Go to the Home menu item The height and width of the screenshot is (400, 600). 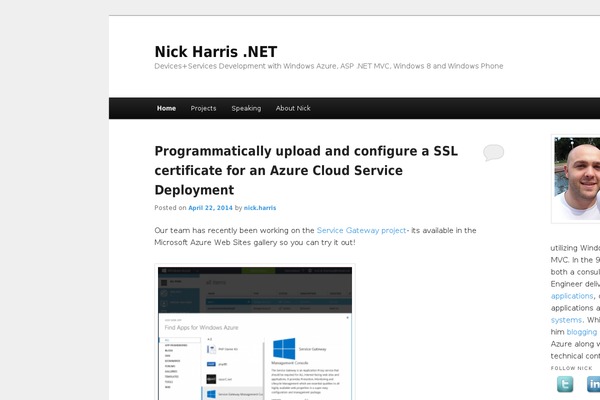click(166, 108)
